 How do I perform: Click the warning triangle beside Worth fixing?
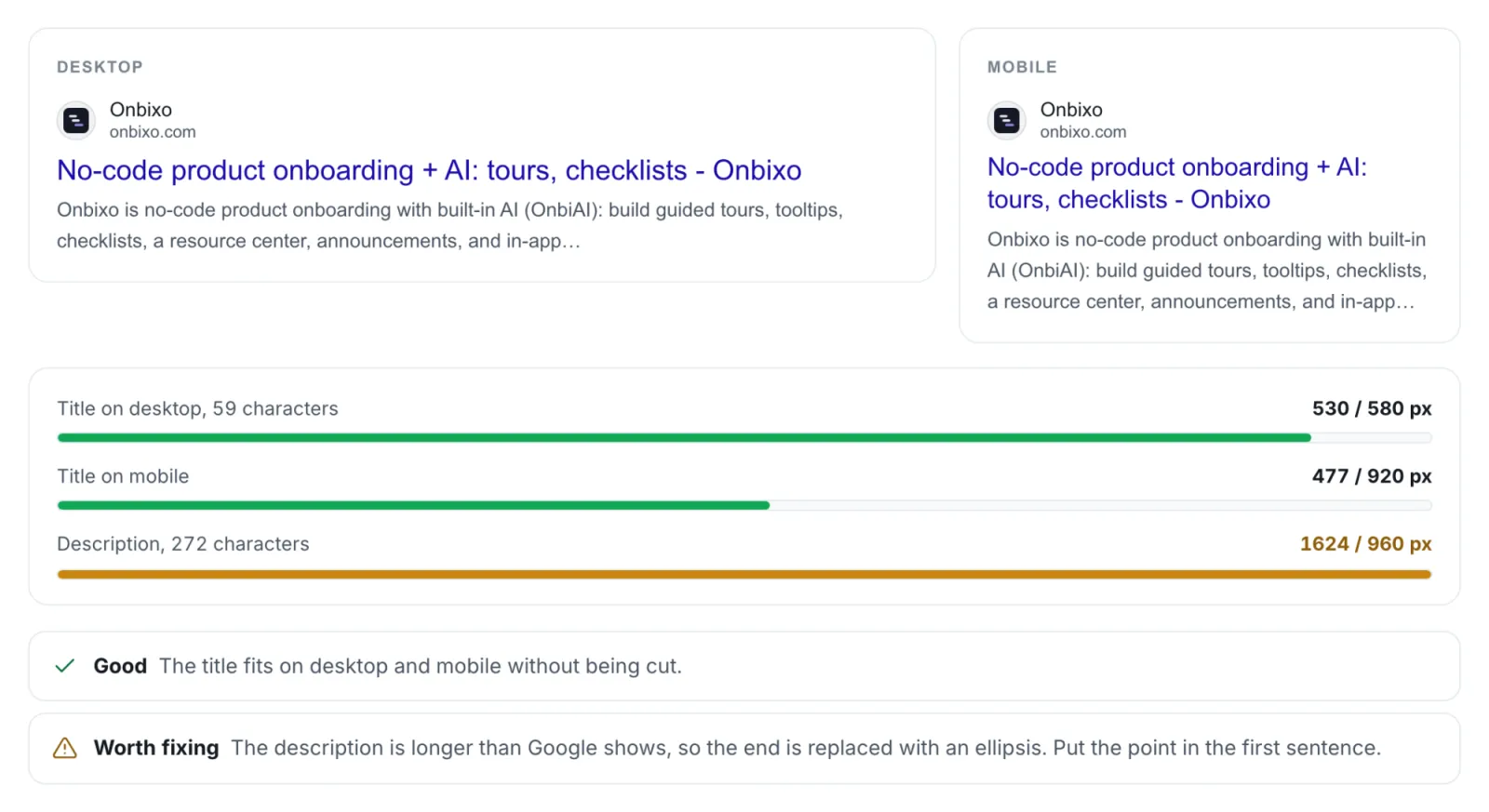tap(65, 748)
